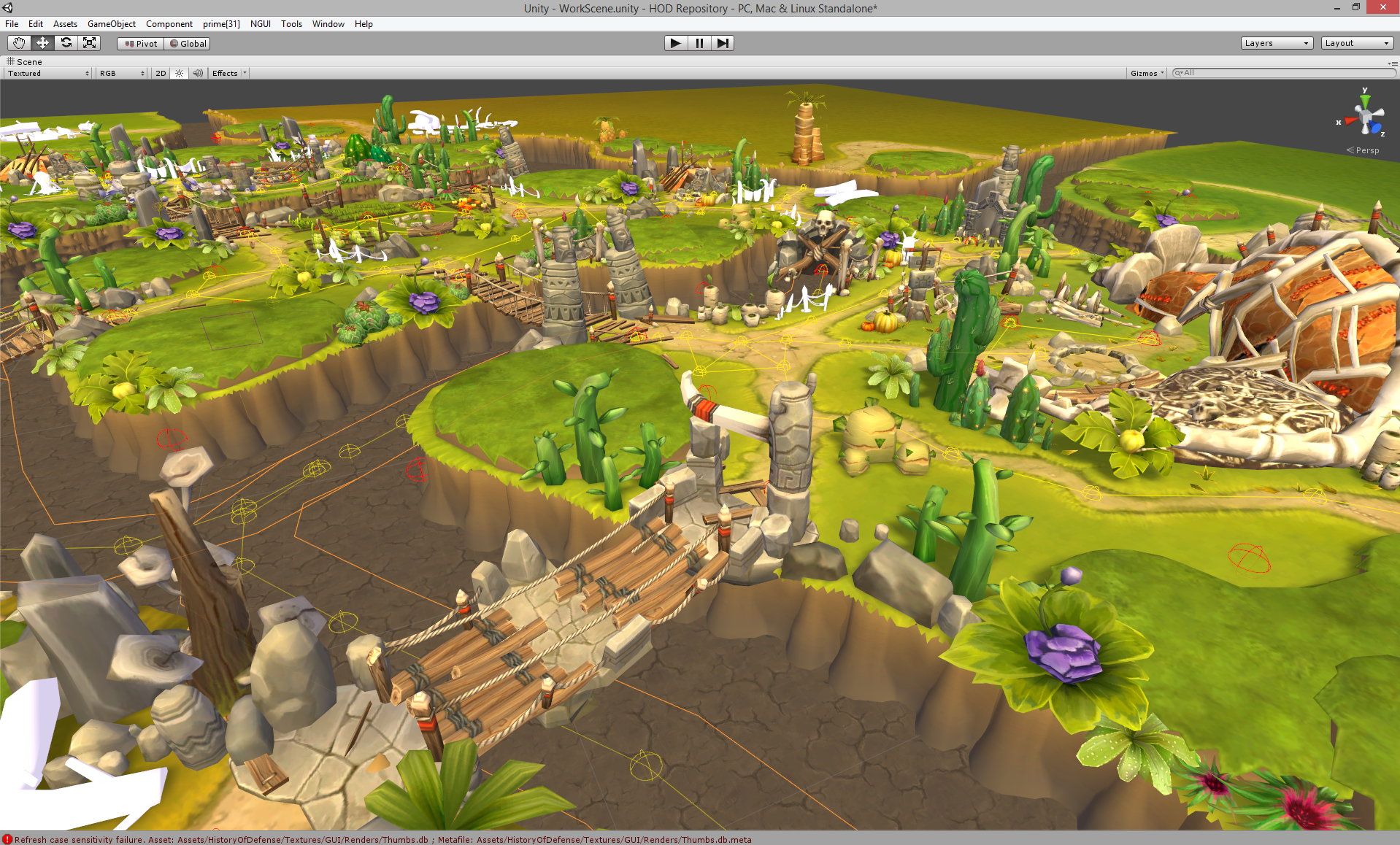
Task: Open the search filter type dropdown
Action: pos(1178,73)
